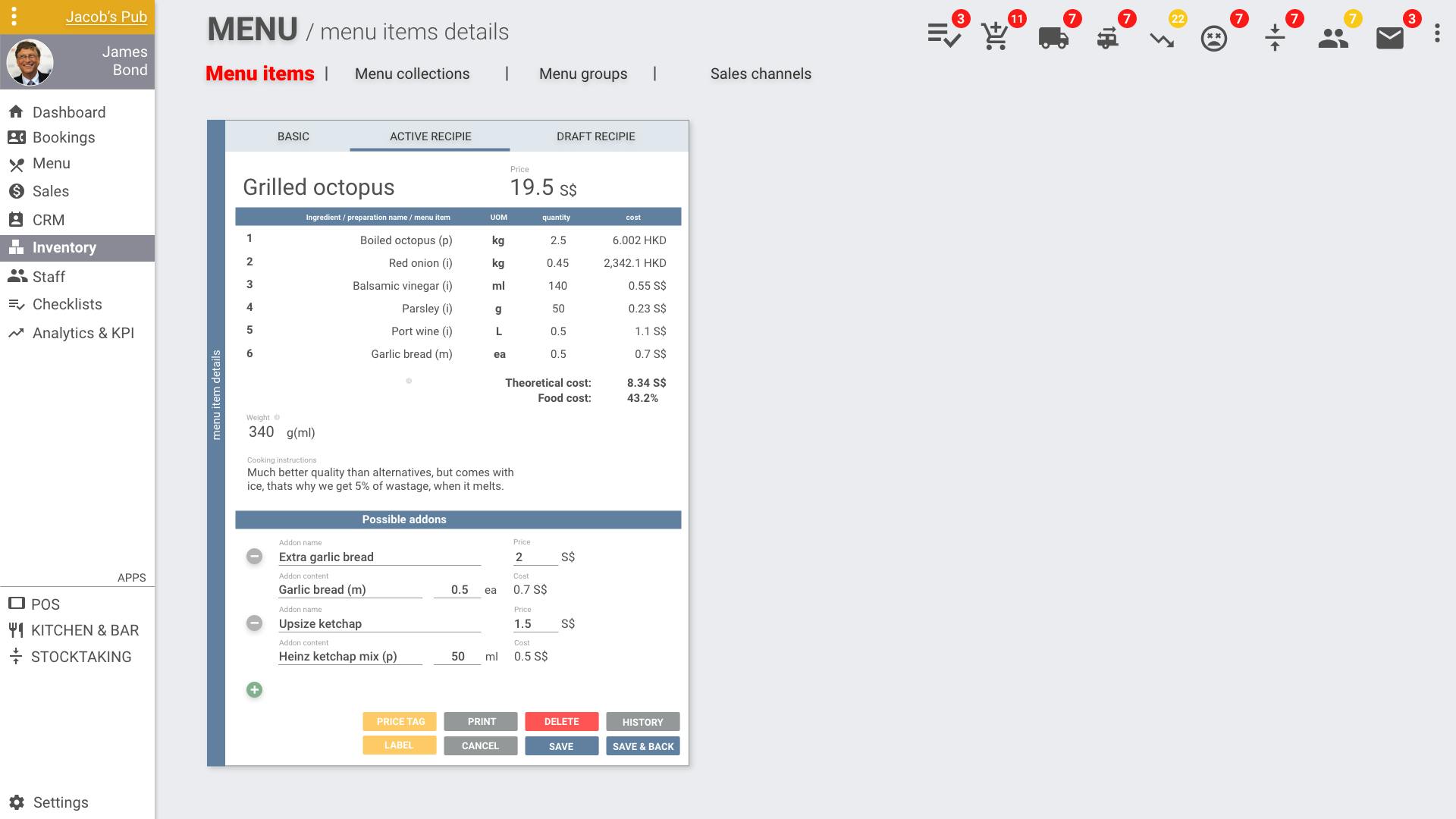The height and width of the screenshot is (819, 1456).
Task: Click the Sales dollar coin icon
Action: 16,191
